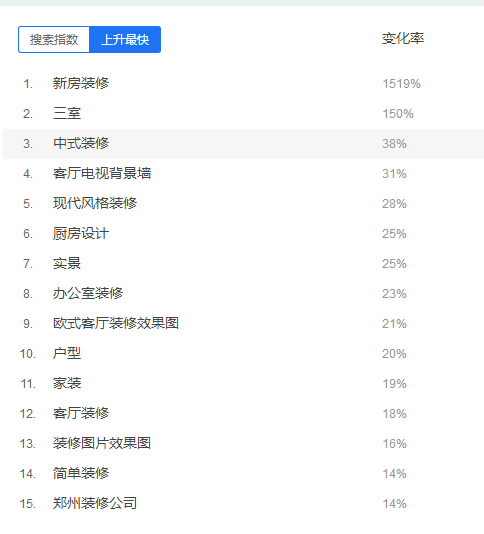This screenshot has width=484, height=534.
Task: Open the 实景 keyword
Action: pyautogui.click(x=67, y=263)
